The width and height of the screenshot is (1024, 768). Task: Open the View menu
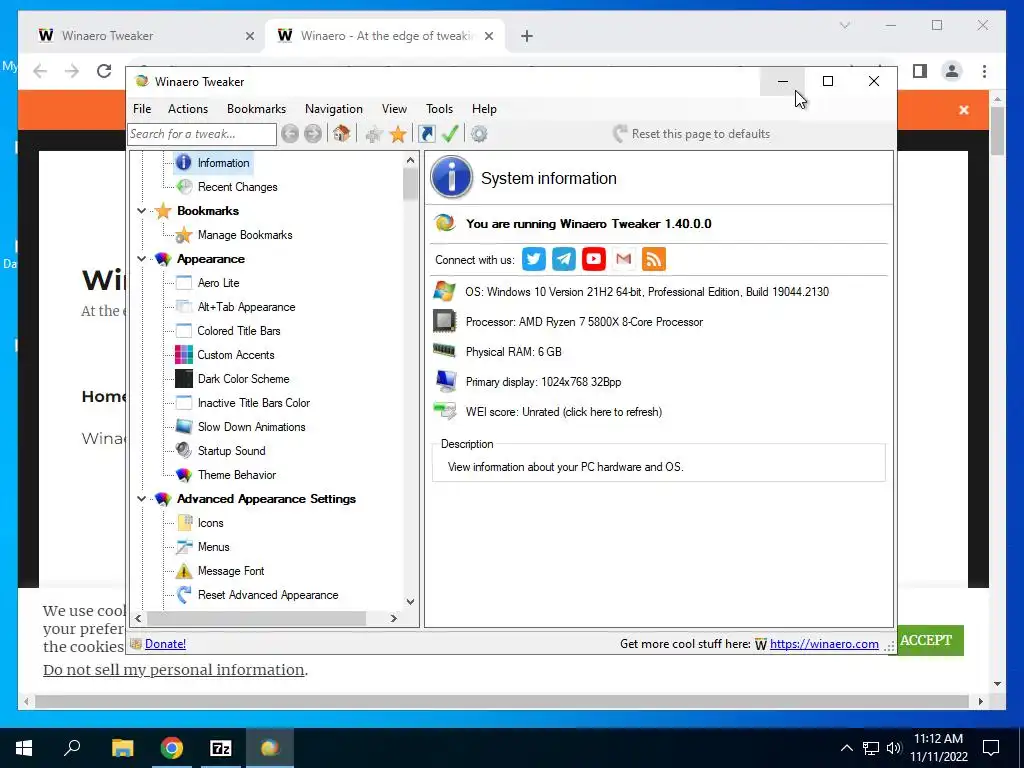[394, 109]
